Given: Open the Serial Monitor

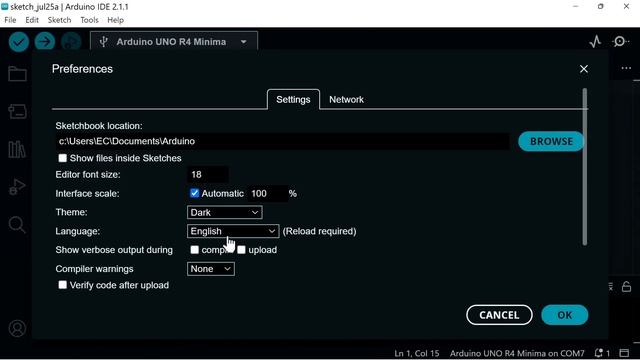Looking at the screenshot, I should coord(620,42).
